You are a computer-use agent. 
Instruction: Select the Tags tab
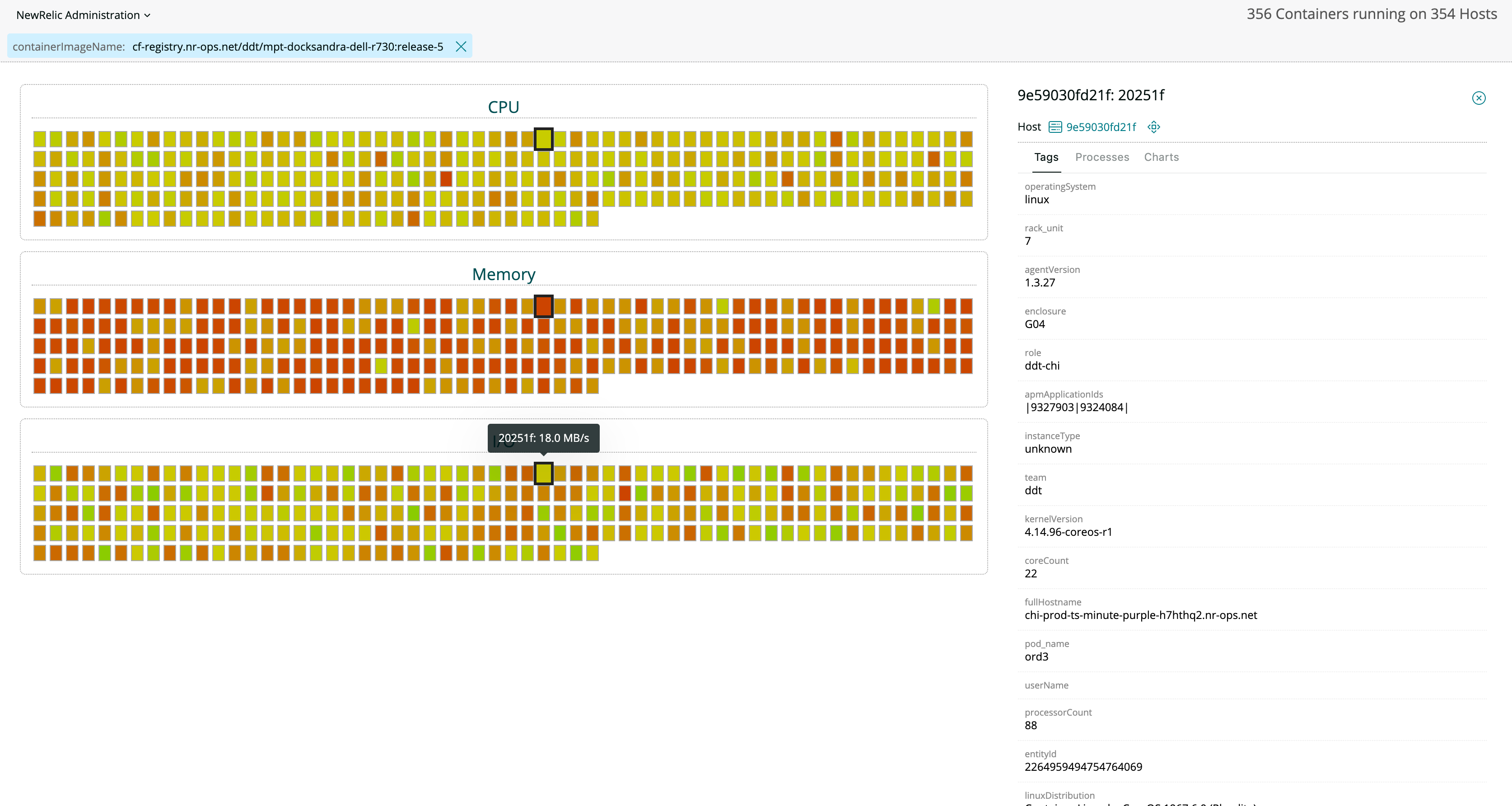1046,157
